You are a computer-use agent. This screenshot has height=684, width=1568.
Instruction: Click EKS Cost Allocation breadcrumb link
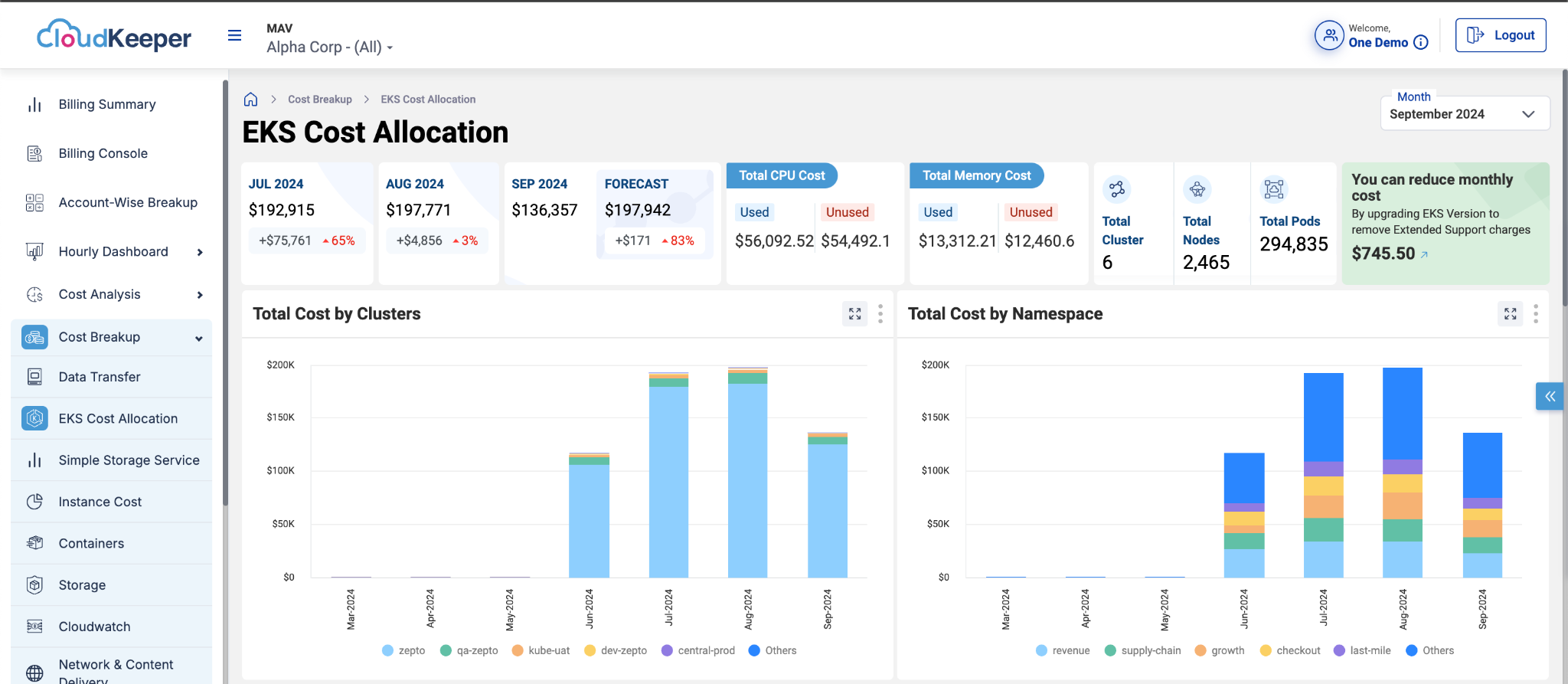pos(428,100)
